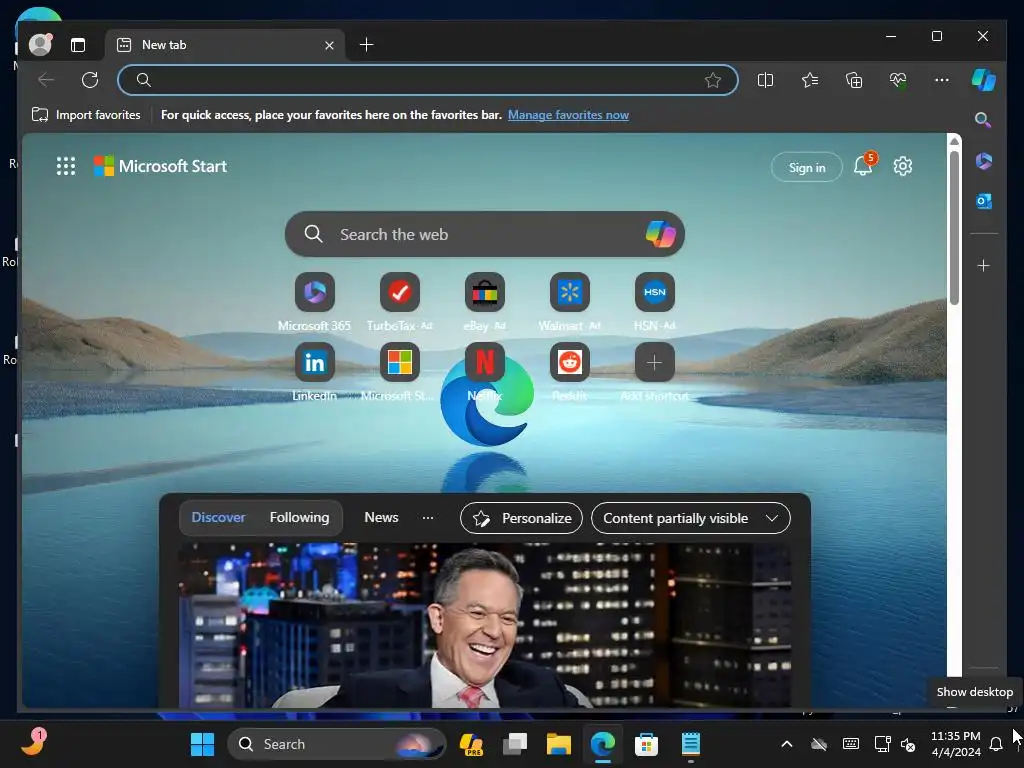Open taskbar notification bell icon

click(996, 744)
